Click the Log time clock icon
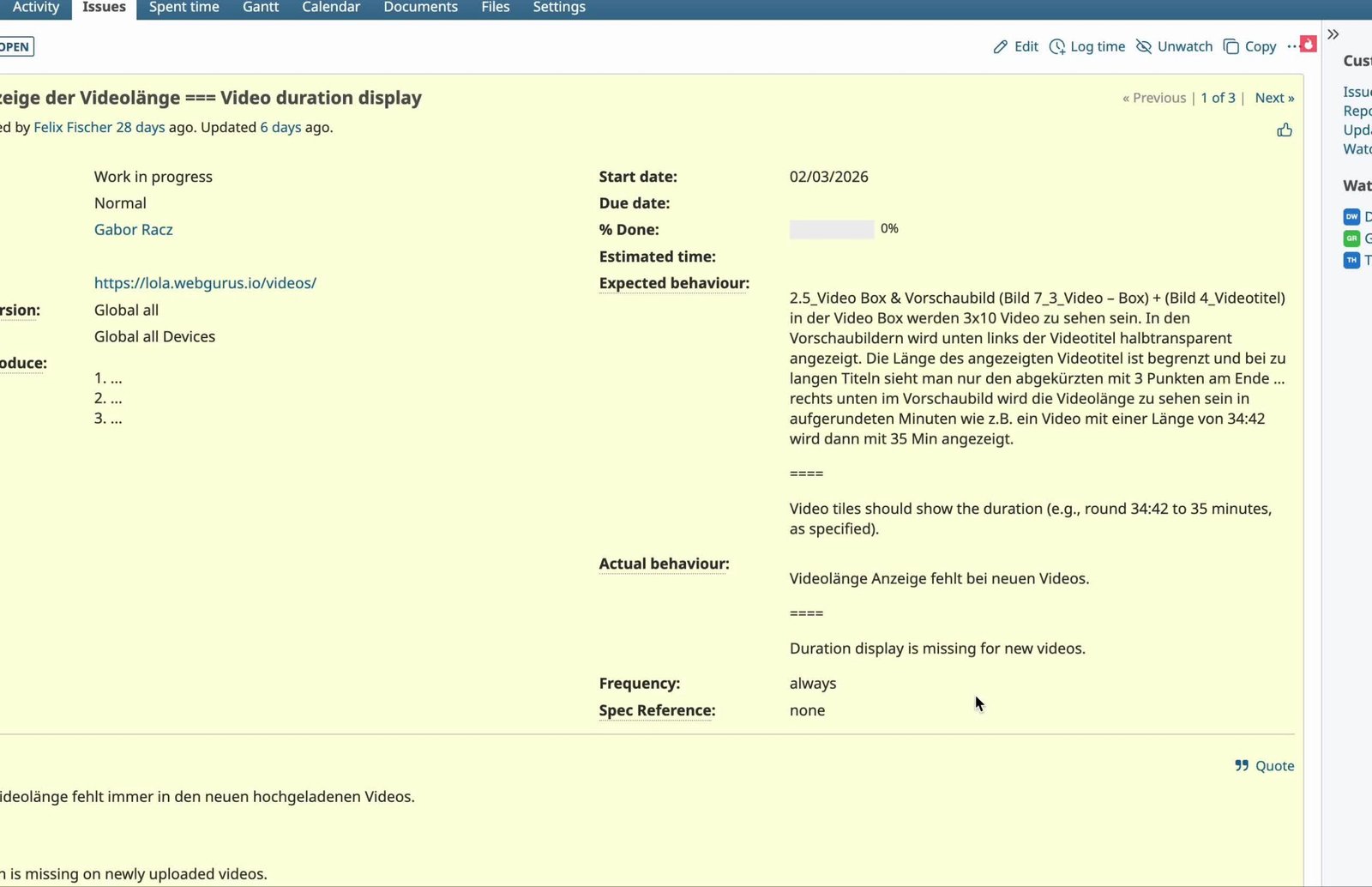This screenshot has height=887, width=1372. point(1057,46)
